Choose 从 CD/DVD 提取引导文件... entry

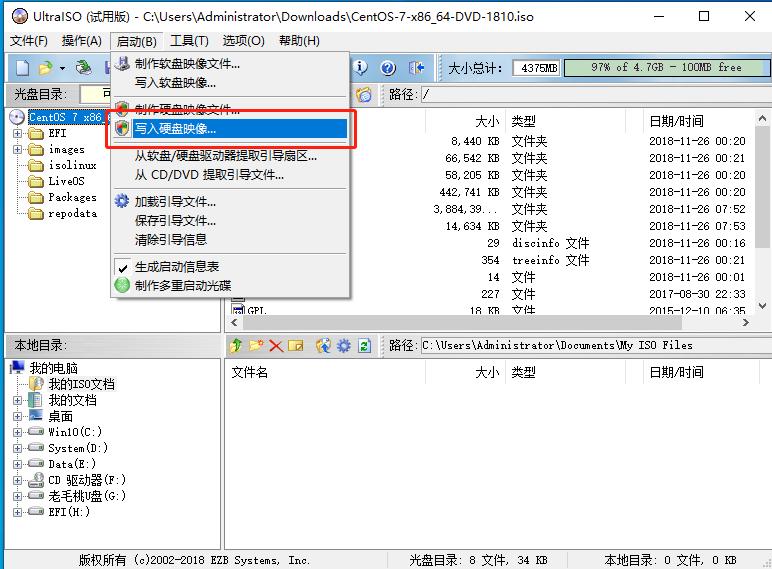pos(230,175)
